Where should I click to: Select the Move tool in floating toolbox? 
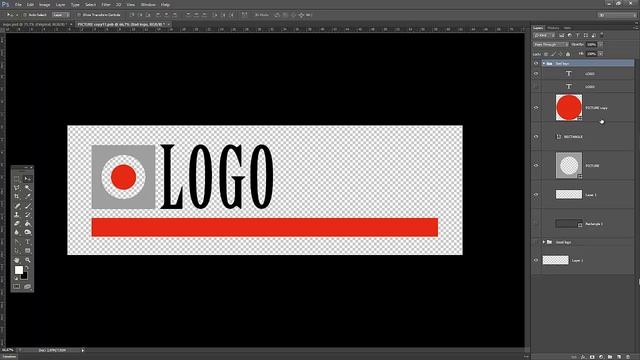[x=28, y=179]
